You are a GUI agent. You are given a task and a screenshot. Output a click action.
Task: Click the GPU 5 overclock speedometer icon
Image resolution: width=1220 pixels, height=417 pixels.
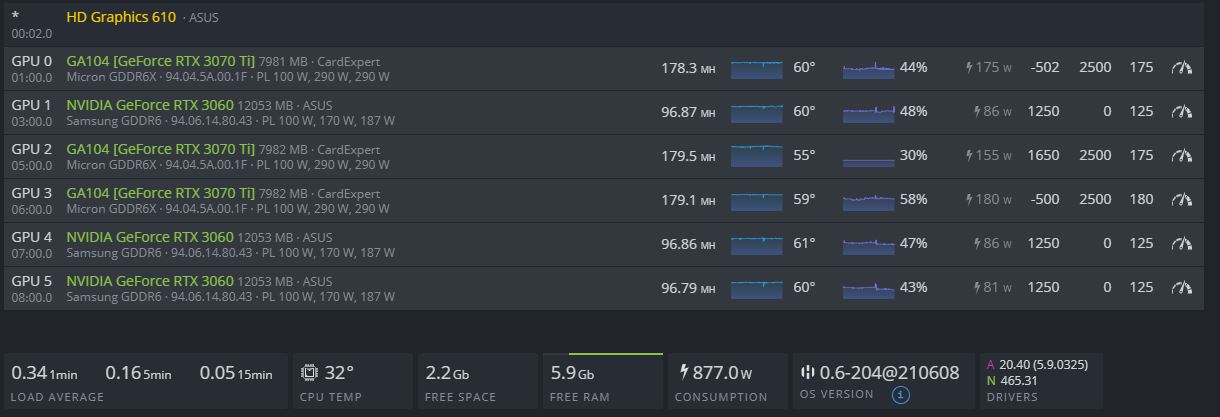tap(1182, 288)
